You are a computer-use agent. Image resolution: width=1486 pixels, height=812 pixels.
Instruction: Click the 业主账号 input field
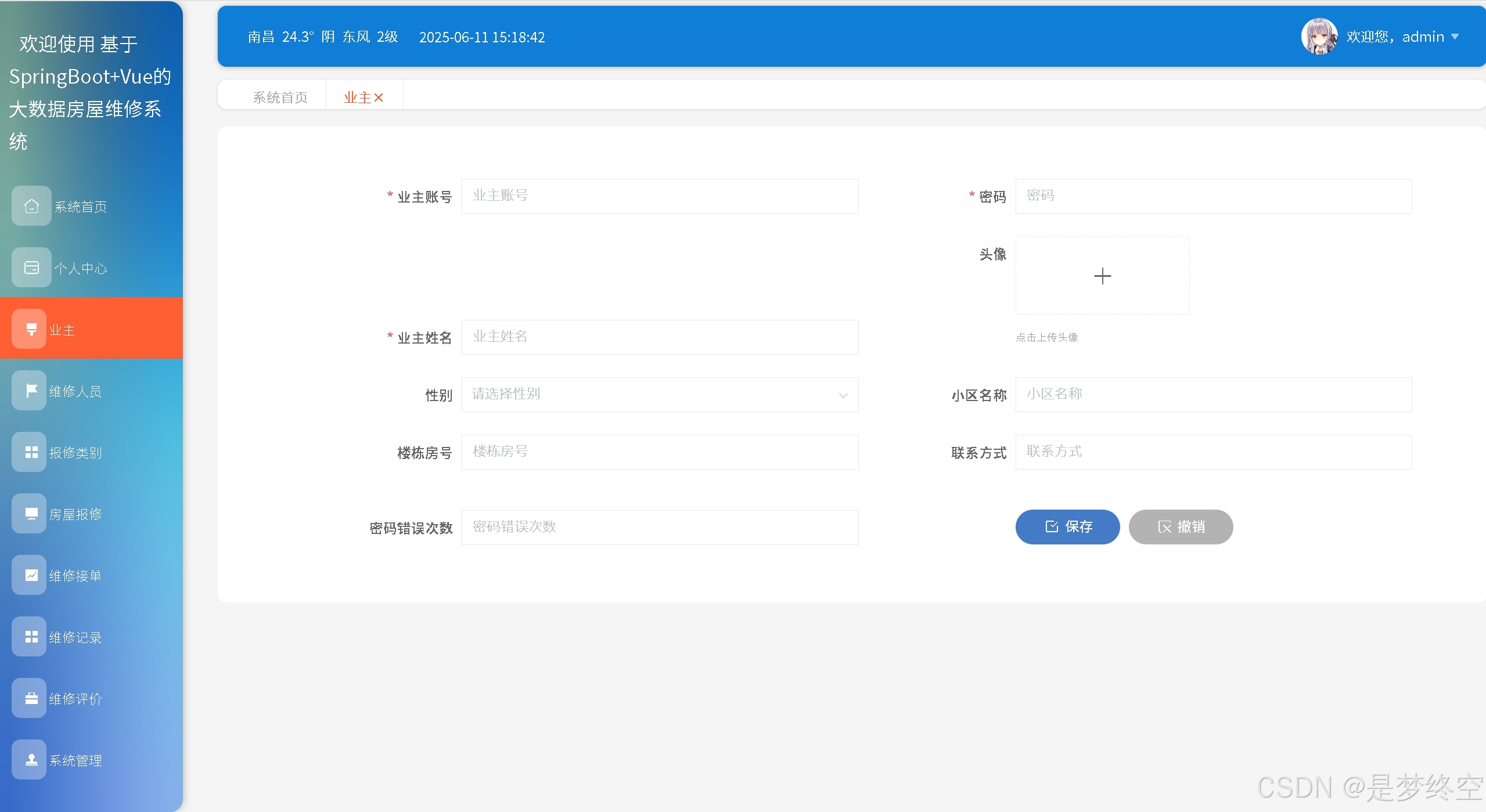tap(660, 196)
